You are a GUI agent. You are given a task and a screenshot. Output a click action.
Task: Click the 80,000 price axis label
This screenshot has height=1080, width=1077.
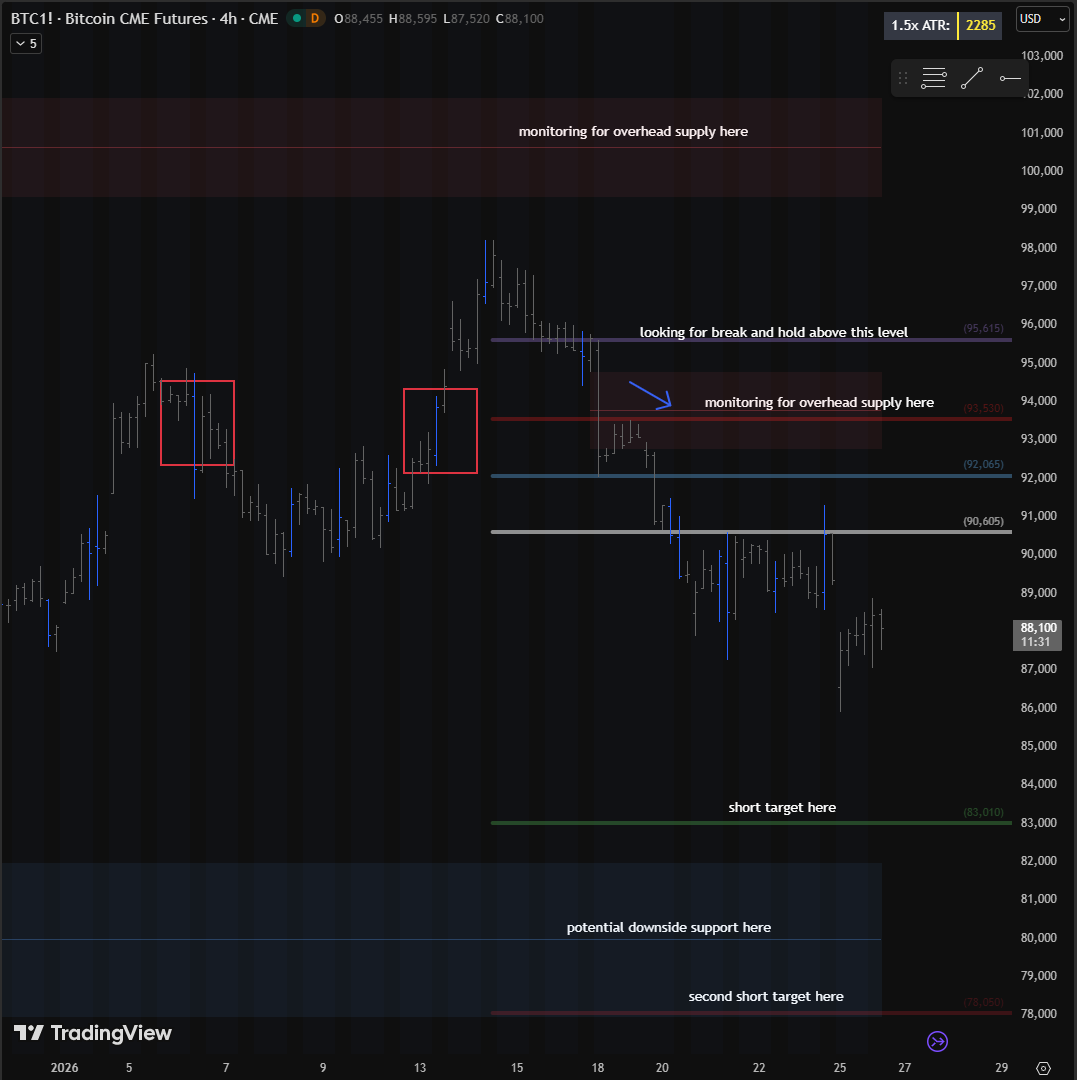click(x=1038, y=937)
